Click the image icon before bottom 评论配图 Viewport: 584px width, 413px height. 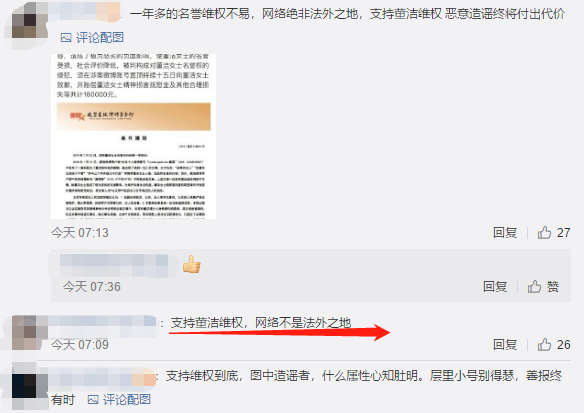[x=93, y=400]
